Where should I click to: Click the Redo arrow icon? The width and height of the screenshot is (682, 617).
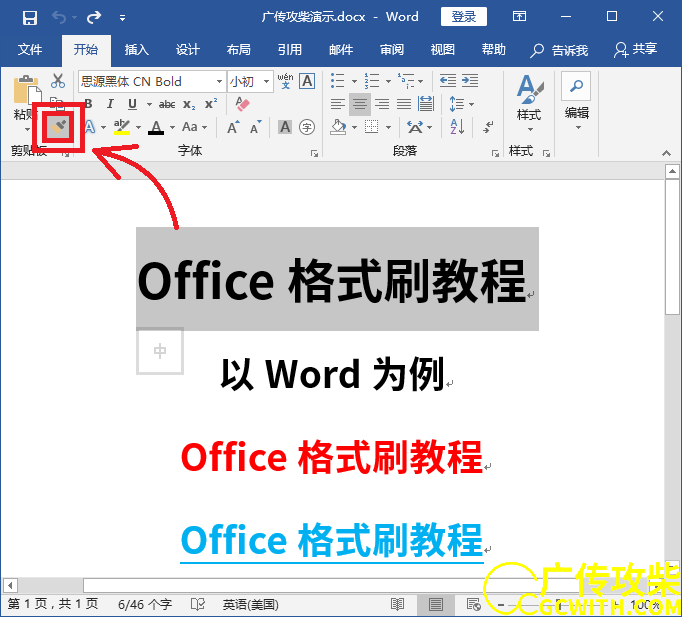click(x=94, y=17)
